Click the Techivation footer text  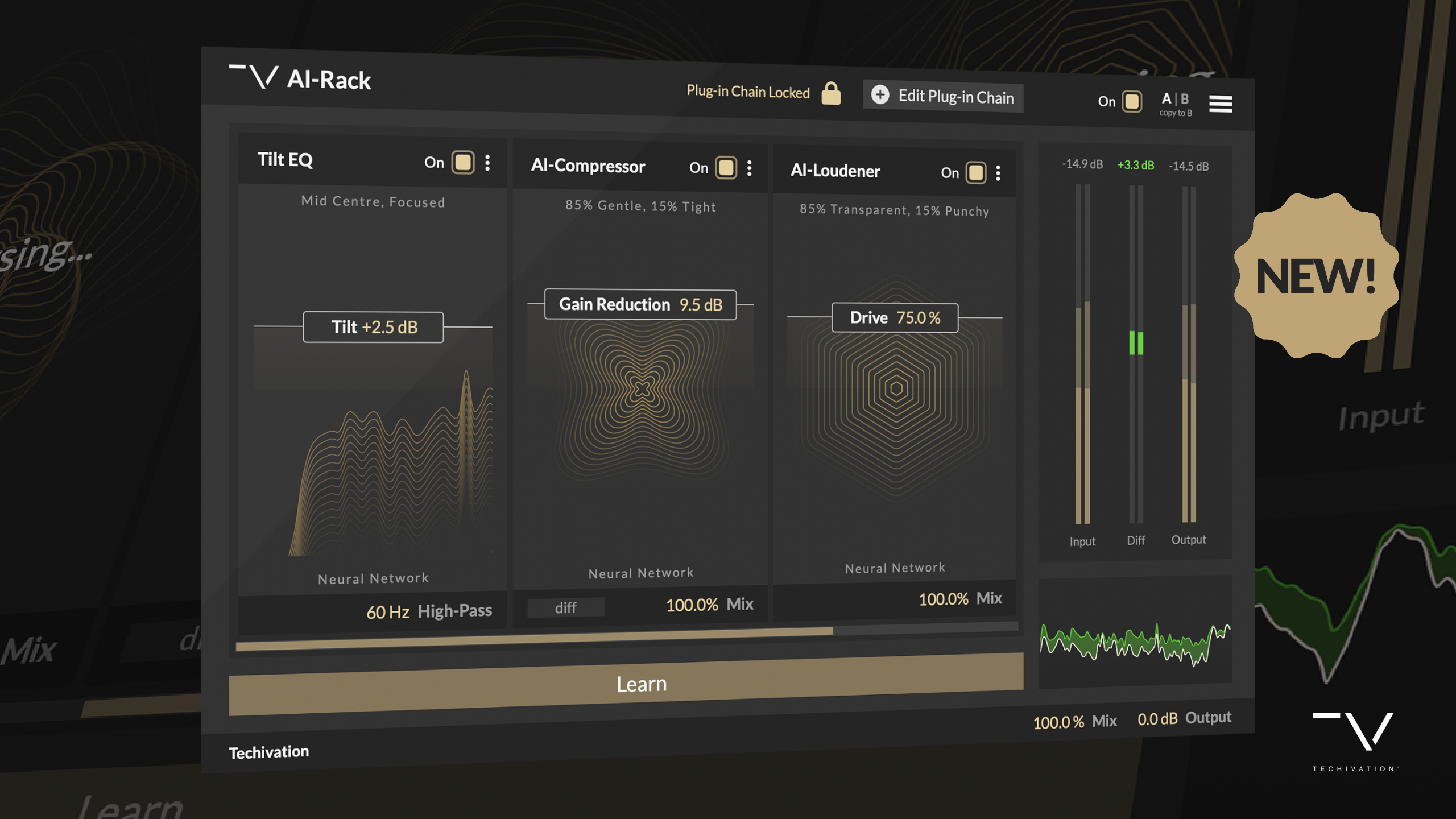(268, 752)
